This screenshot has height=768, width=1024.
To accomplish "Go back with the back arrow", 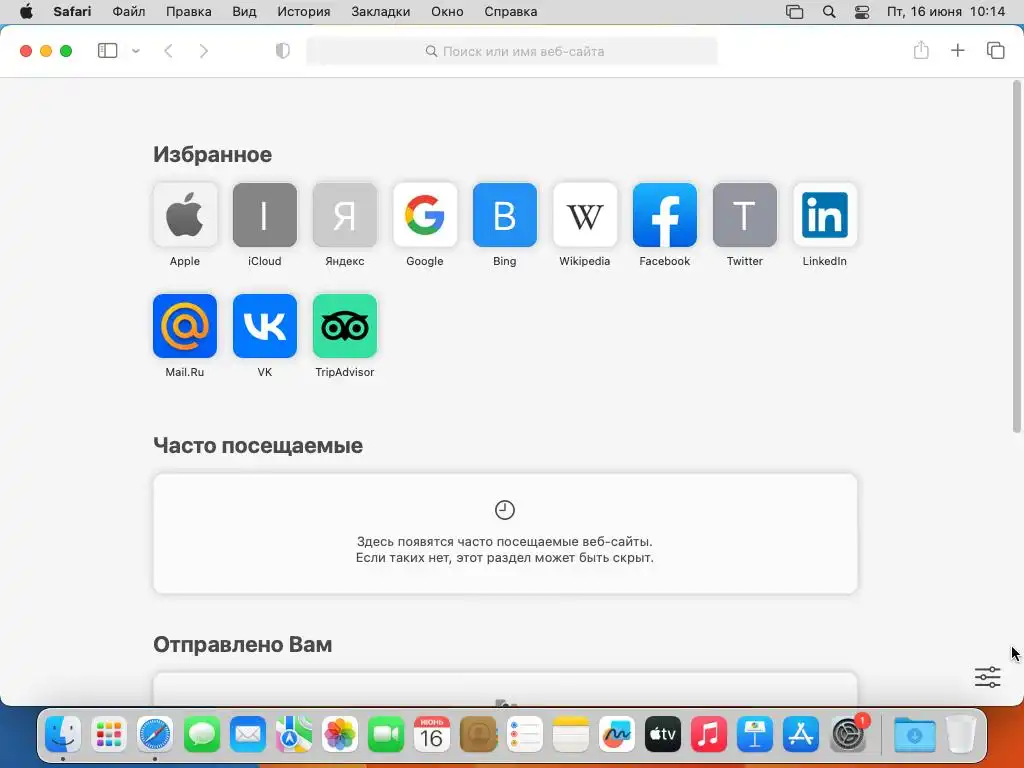I will click(168, 51).
